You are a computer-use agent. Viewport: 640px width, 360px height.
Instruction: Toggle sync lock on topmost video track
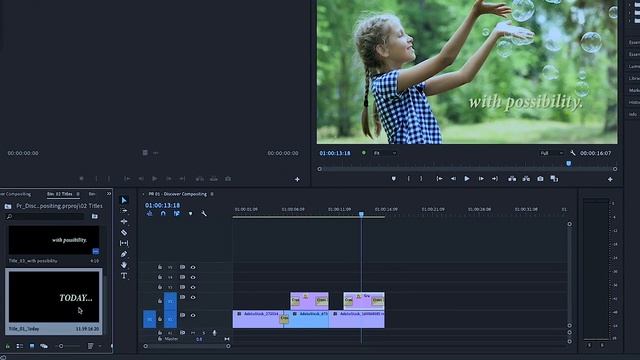pos(182,267)
